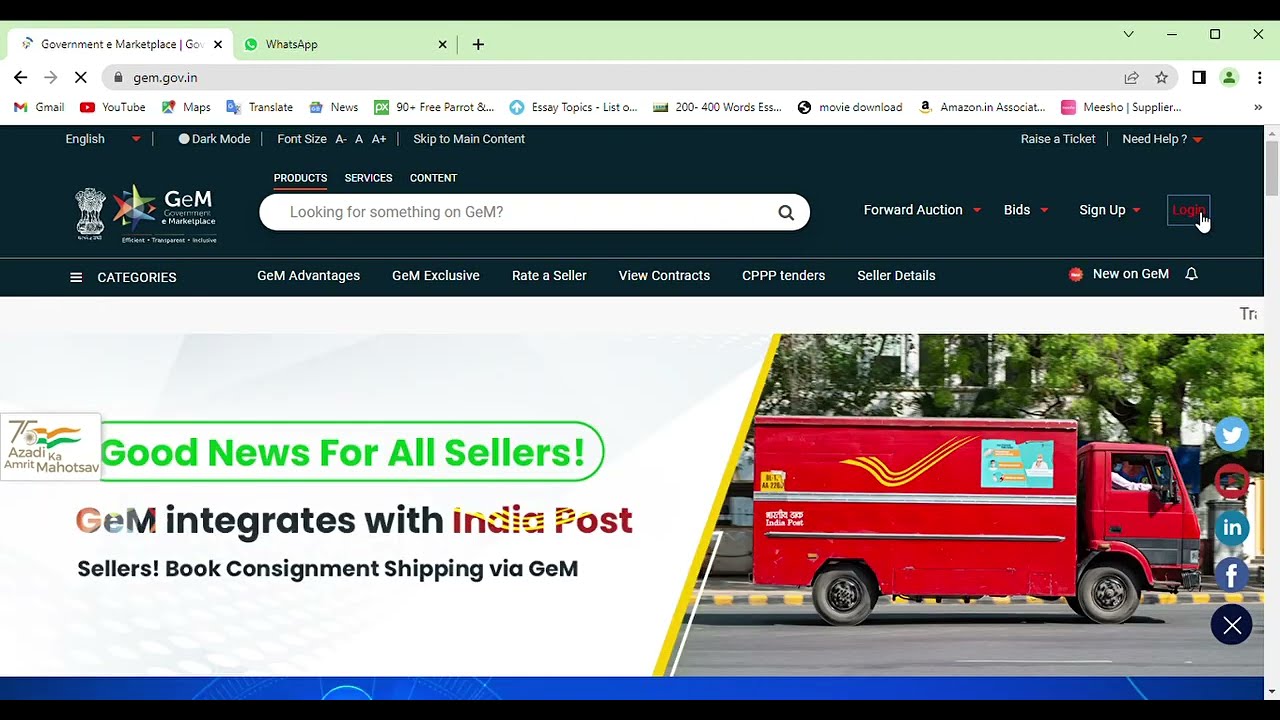This screenshot has width=1280, height=720.
Task: Open the CATEGORIES hamburger menu
Action: (x=123, y=277)
